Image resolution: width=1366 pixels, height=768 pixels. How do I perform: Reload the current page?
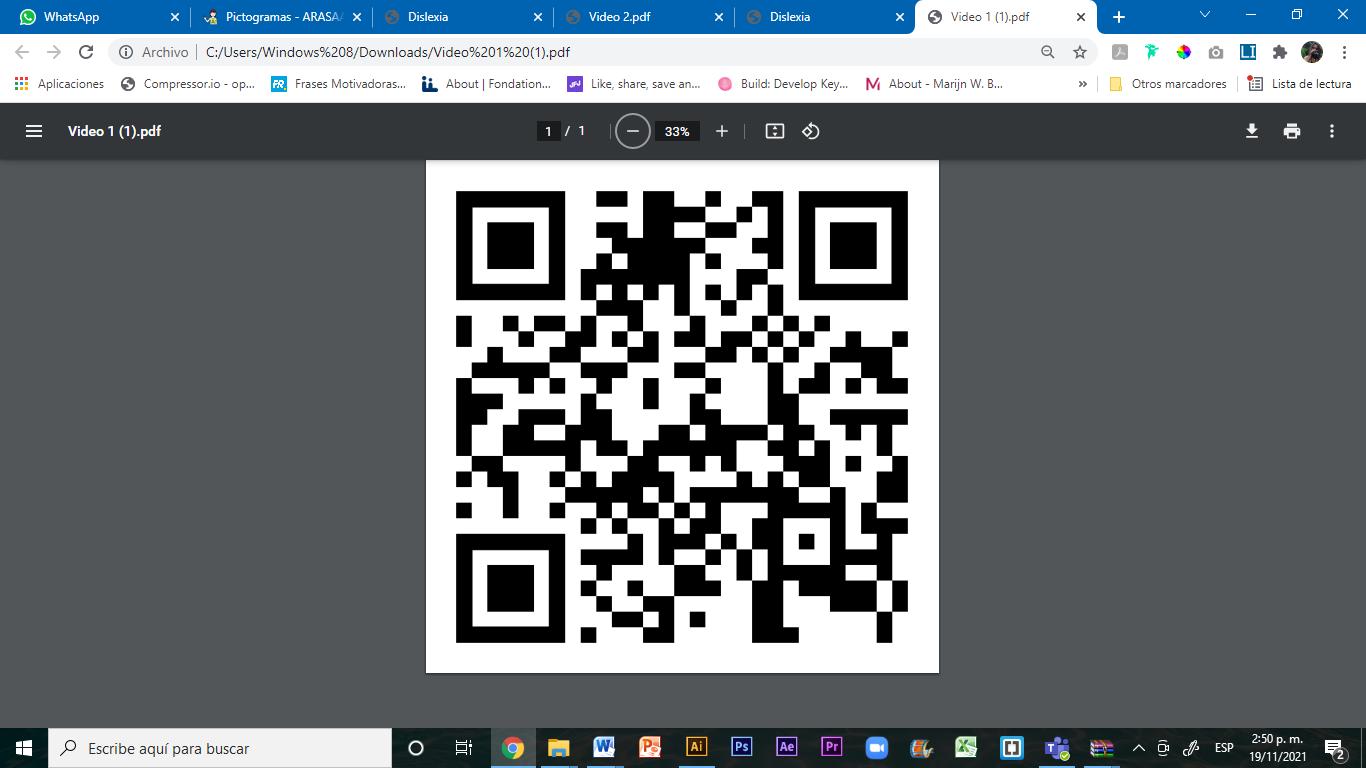coord(86,52)
